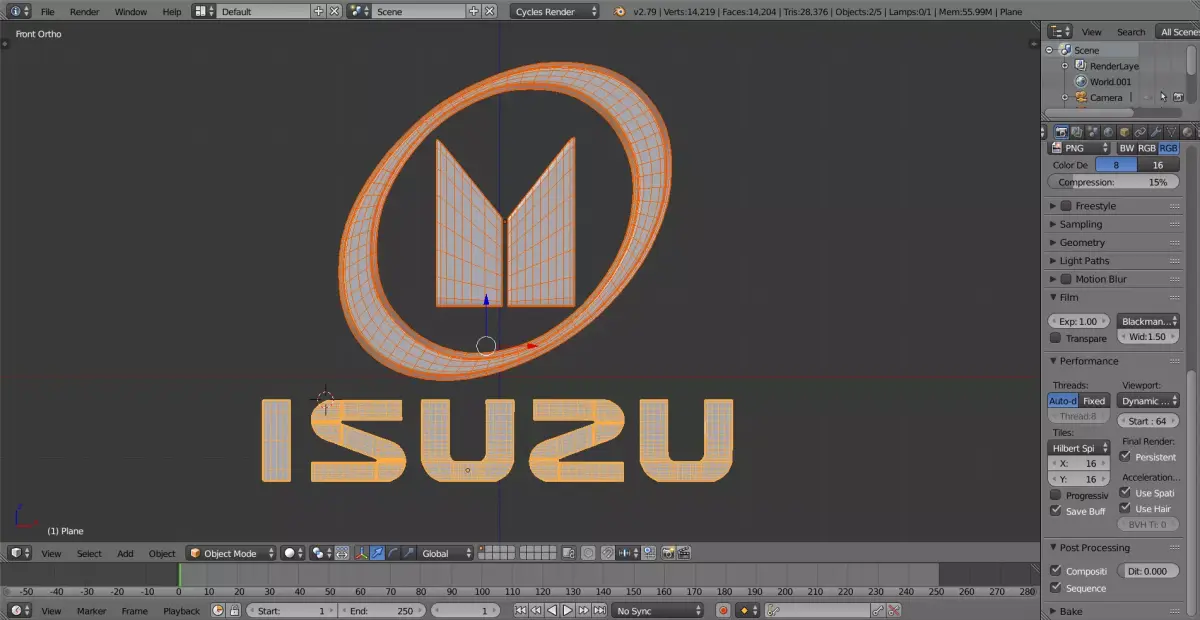Viewport: 1200px width, 620px height.
Task: Open the 3D view editor type selector
Action: coord(20,553)
